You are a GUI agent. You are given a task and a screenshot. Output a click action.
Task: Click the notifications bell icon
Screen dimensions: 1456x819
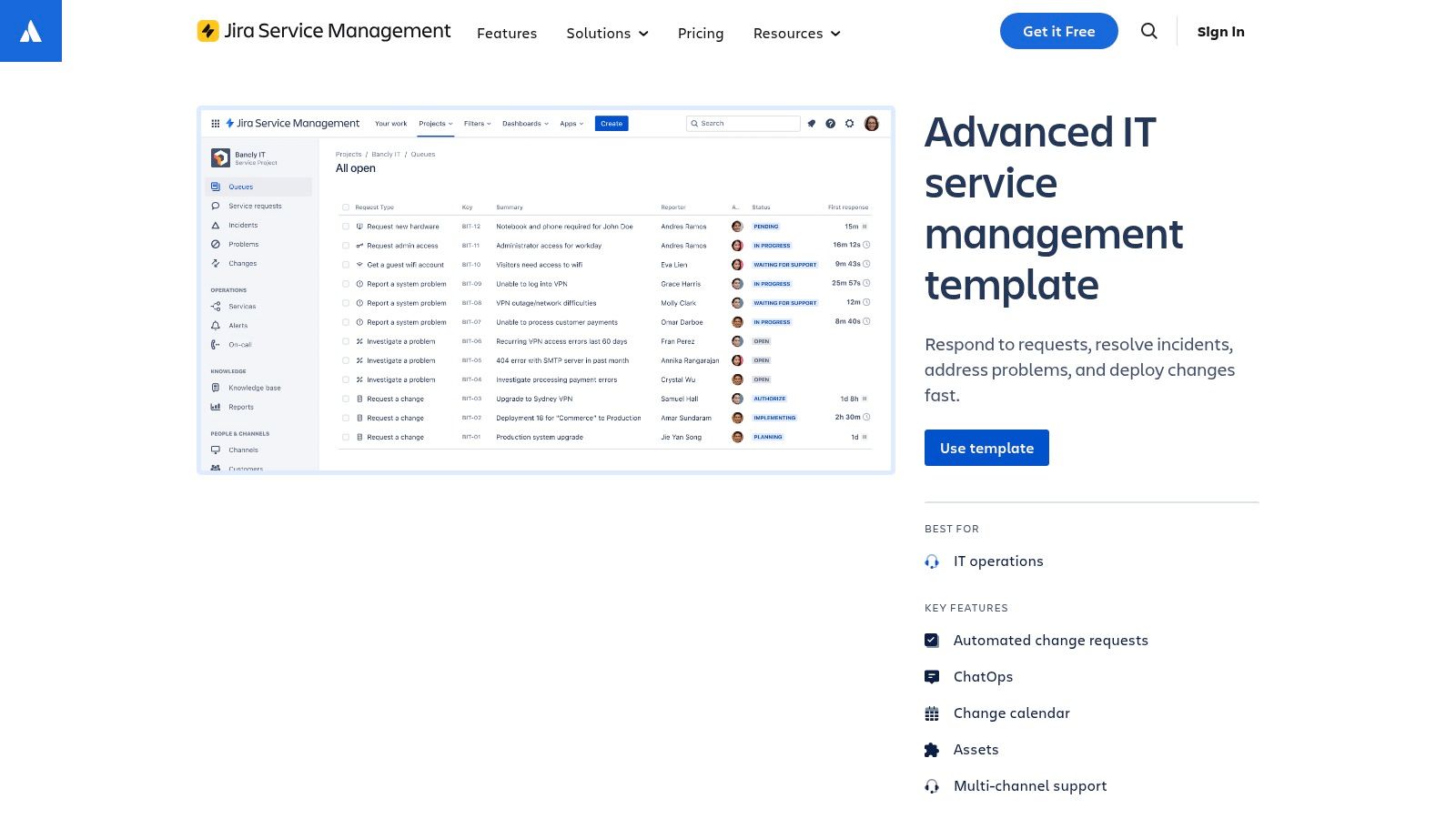click(x=811, y=123)
